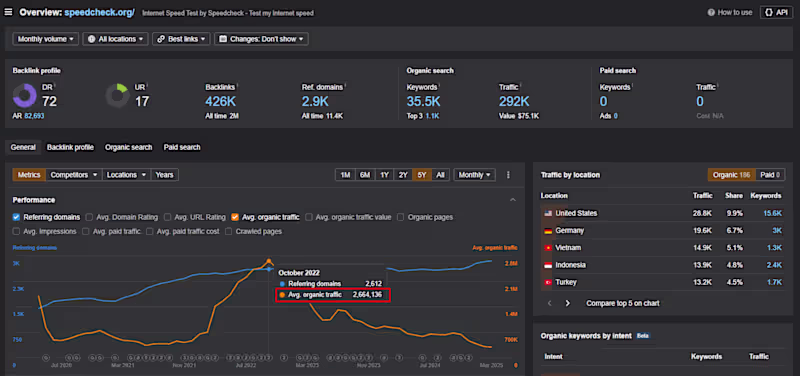Check the Avg. impressions checkbox
The width and height of the screenshot is (800, 376).
point(17,232)
